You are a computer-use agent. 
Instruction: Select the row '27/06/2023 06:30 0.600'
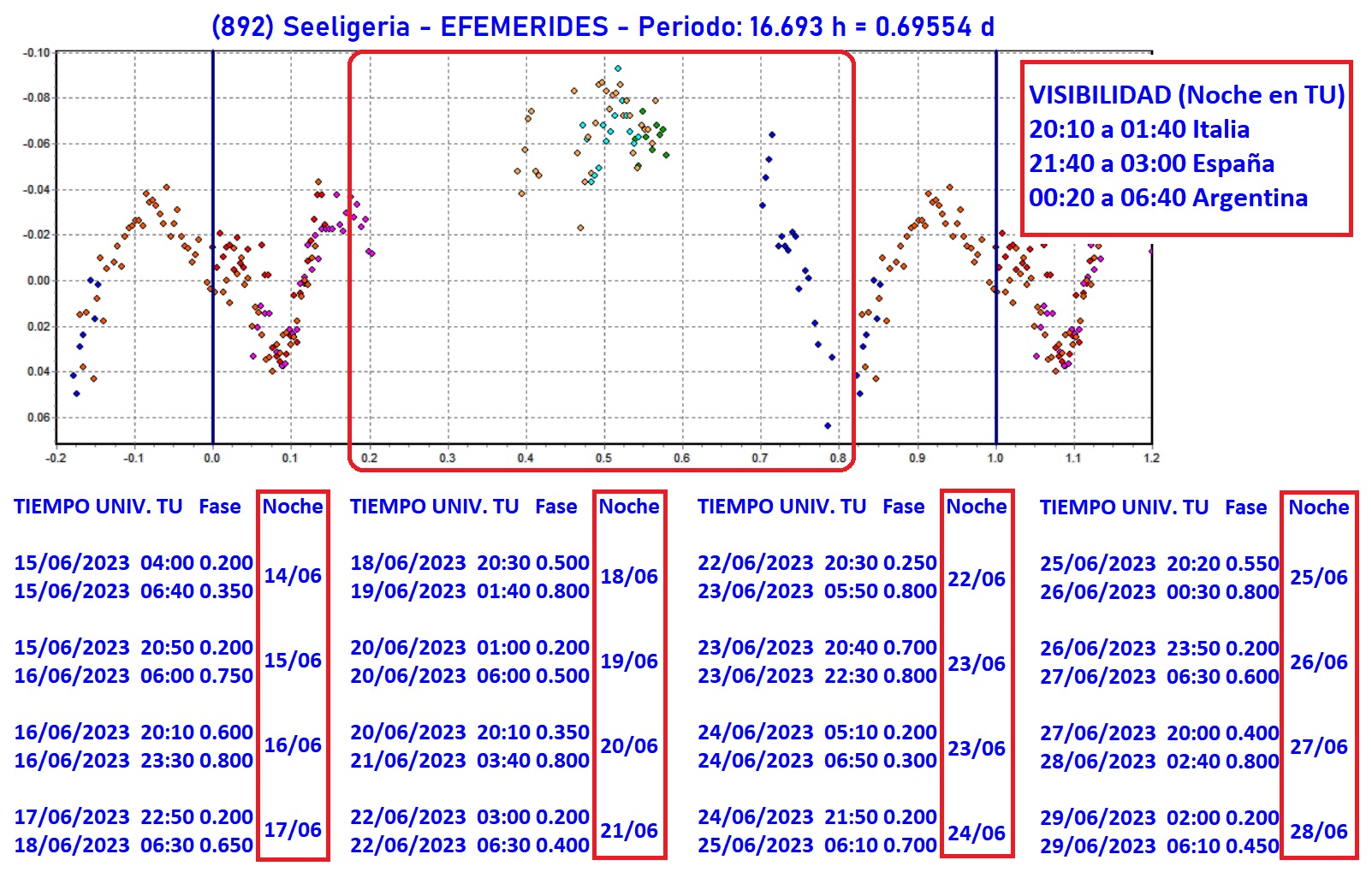[x=1160, y=677]
